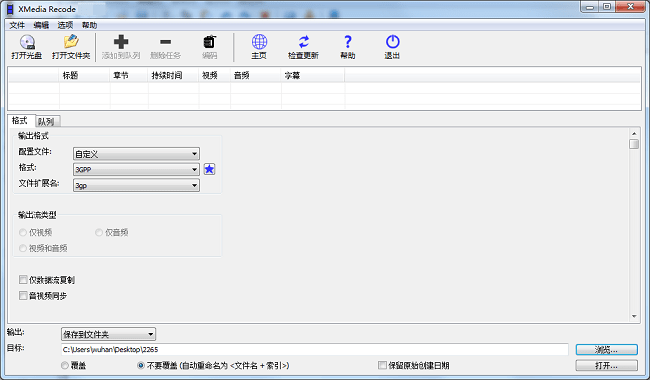Open the Options (选项) menu
The width and height of the screenshot is (650, 380).
tap(65, 25)
